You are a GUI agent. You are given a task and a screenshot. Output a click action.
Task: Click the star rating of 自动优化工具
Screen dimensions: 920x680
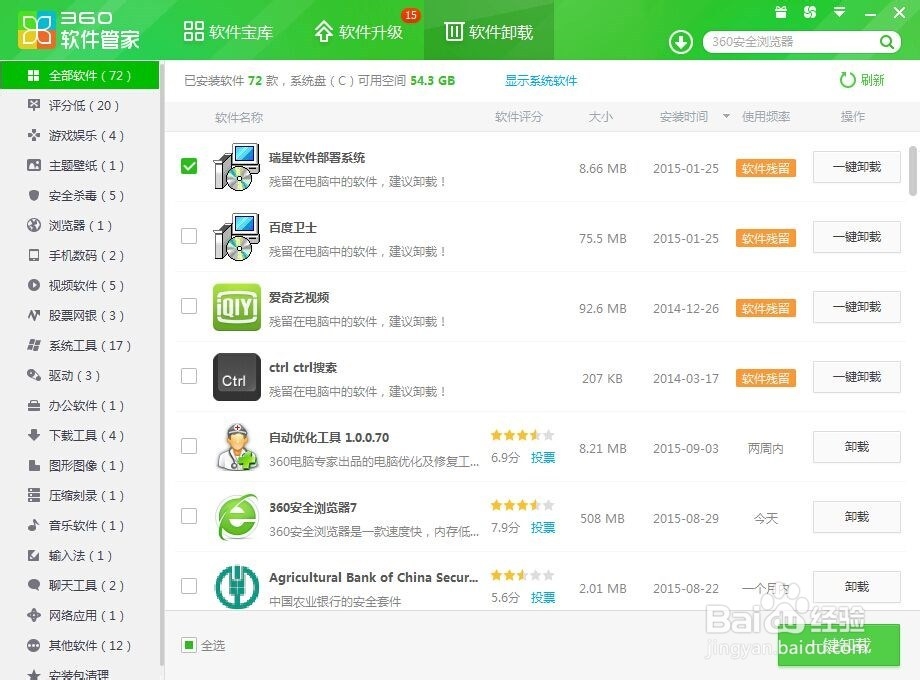[522, 435]
